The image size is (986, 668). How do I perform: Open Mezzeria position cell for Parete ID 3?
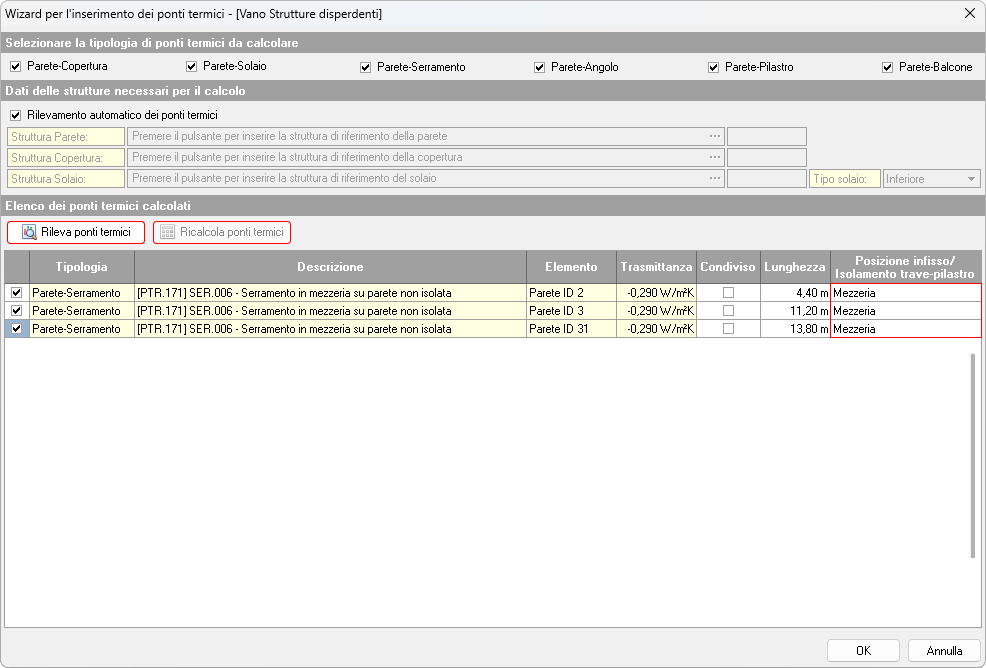(x=904, y=311)
